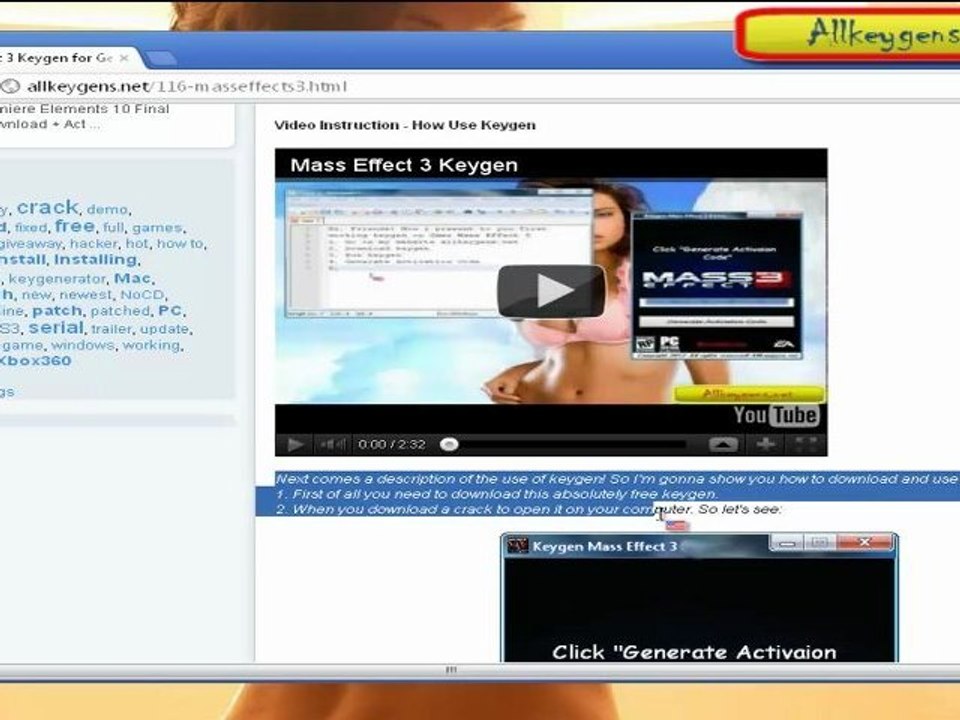Mute the video volume icon

[x=332, y=444]
